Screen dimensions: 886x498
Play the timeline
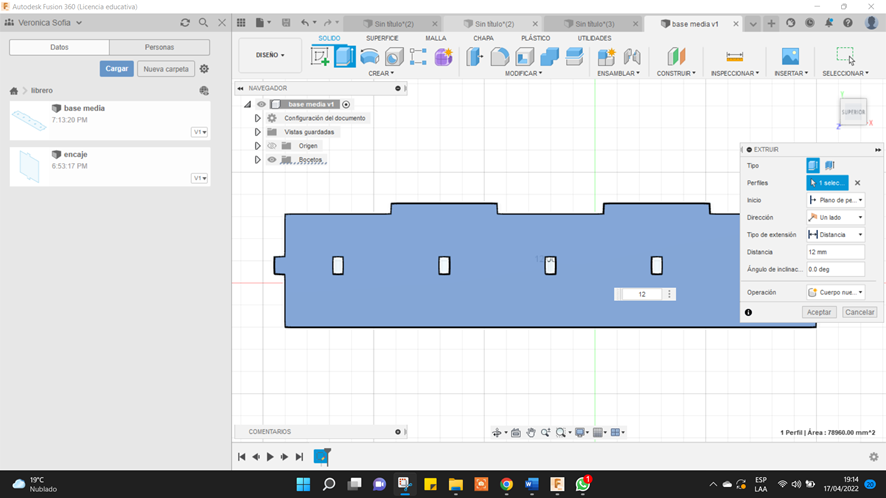point(270,457)
